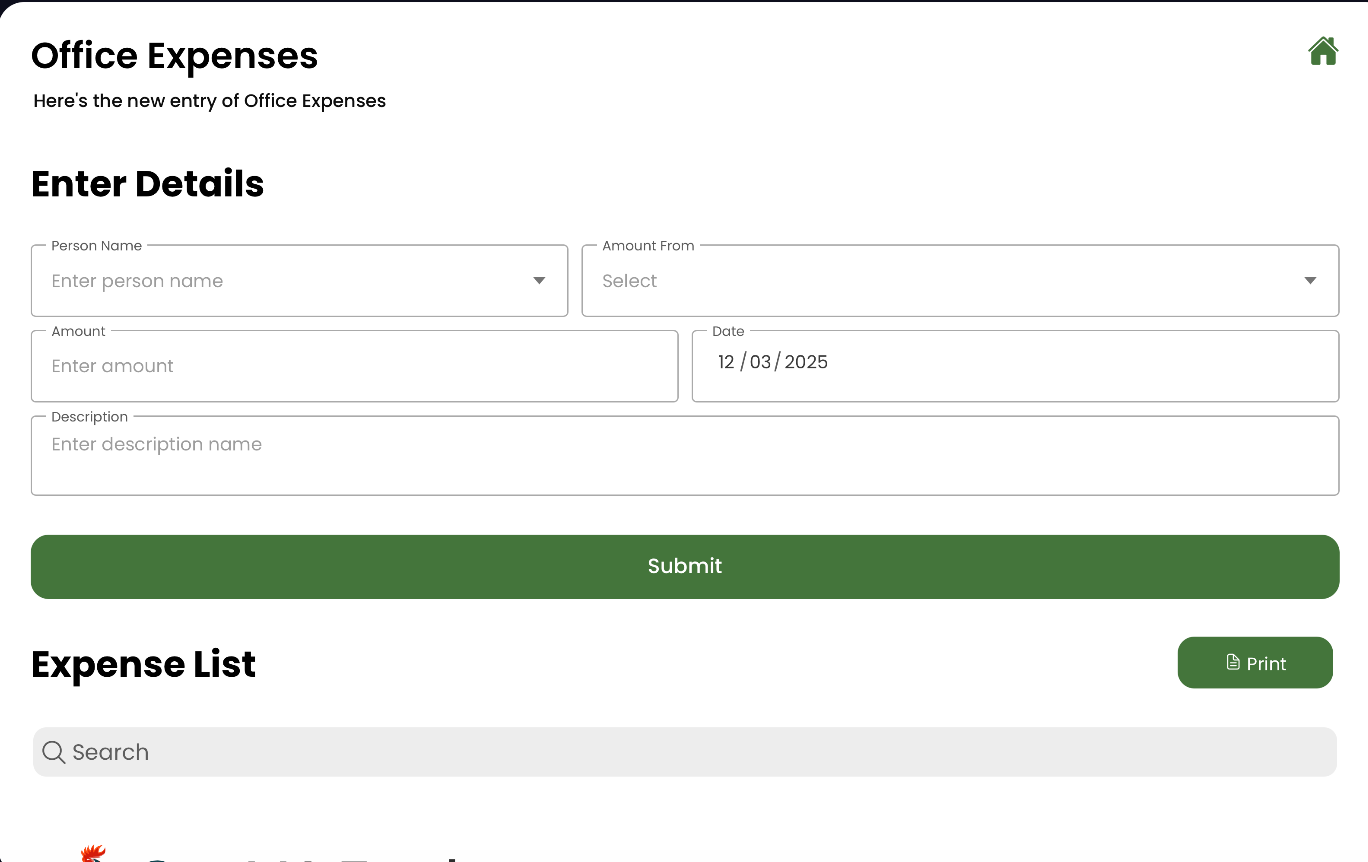The image size is (1368, 862).
Task: Click the green Home icon
Action: pyautogui.click(x=1322, y=51)
